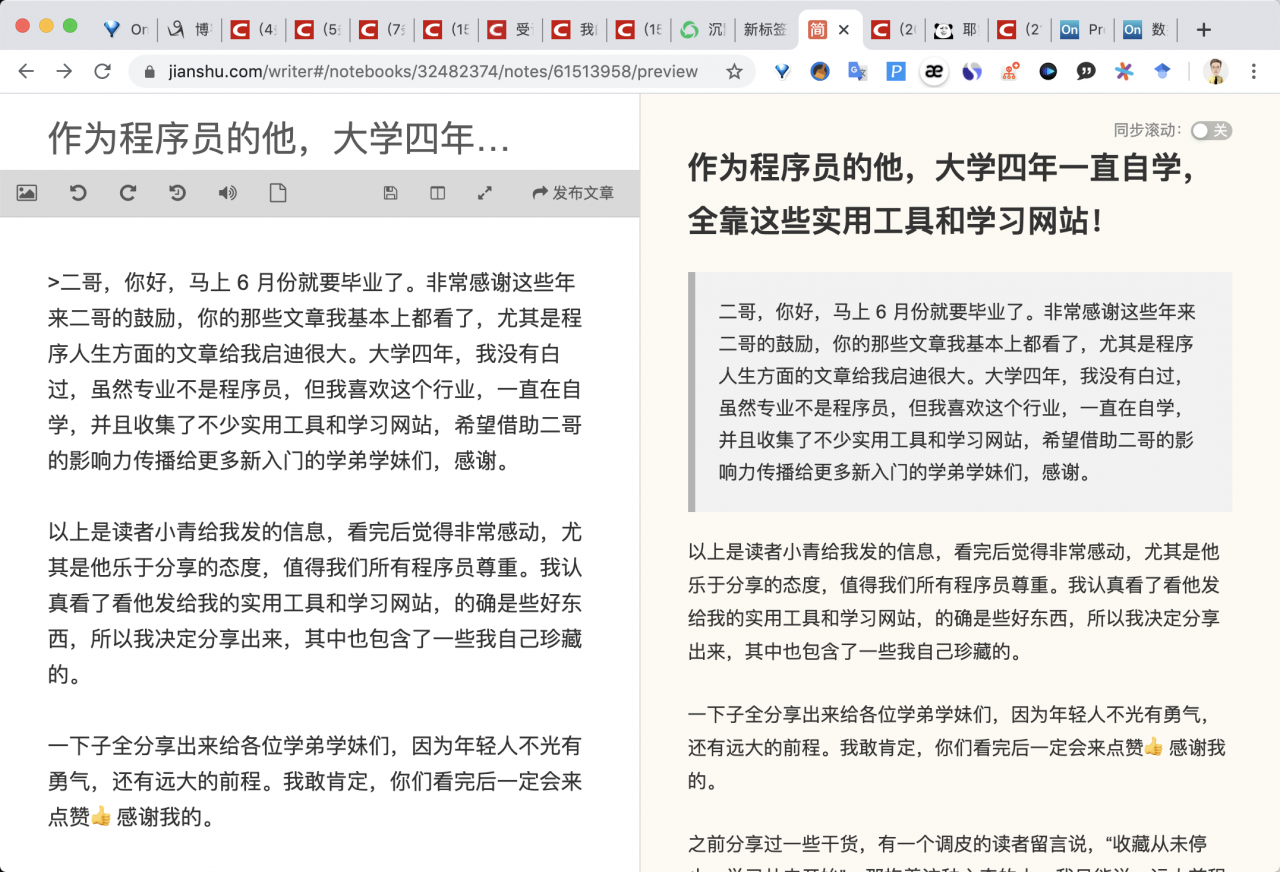Screen dimensions: 1280x872
Task: Go forward in browser history
Action: (64, 71)
